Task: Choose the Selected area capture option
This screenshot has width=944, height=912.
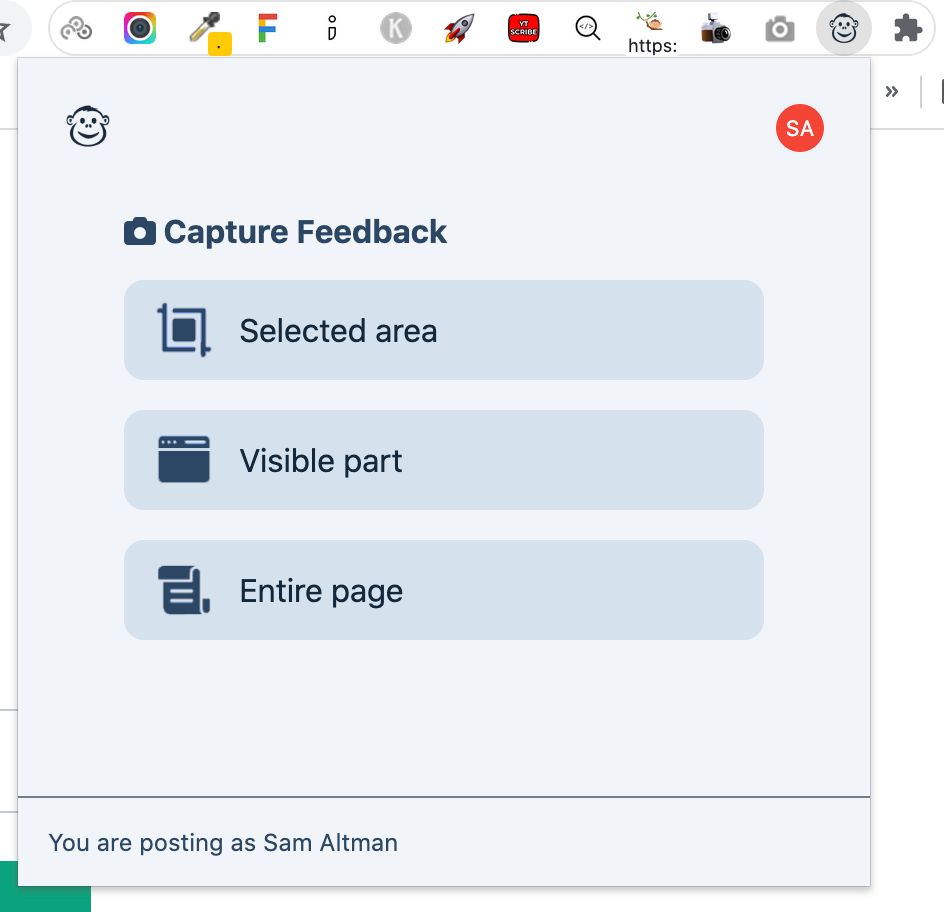Action: coord(443,329)
